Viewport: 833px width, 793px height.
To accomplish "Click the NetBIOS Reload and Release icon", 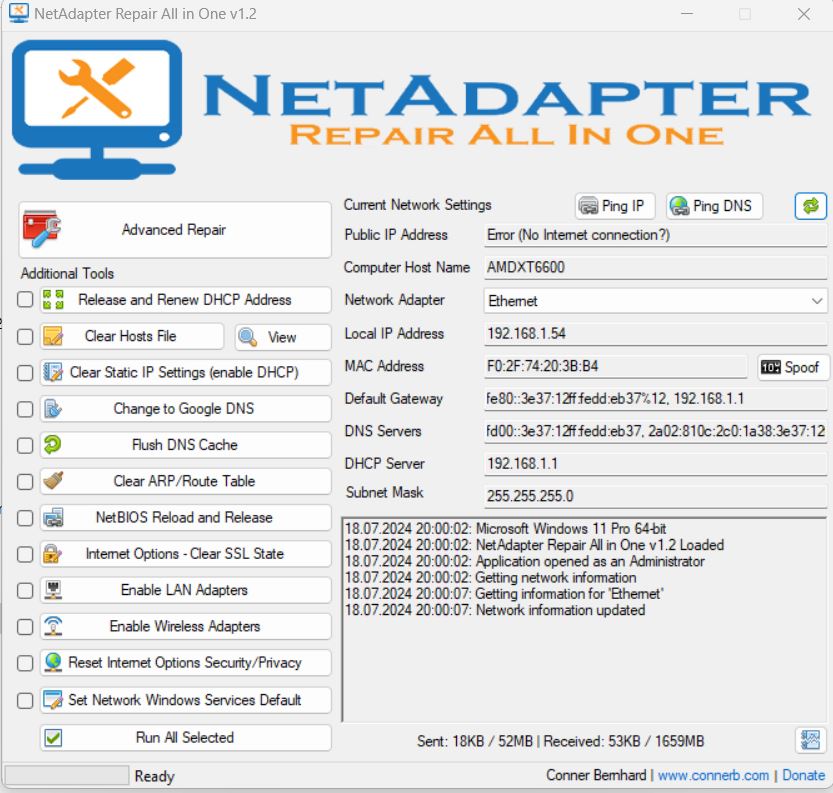I will (53, 517).
